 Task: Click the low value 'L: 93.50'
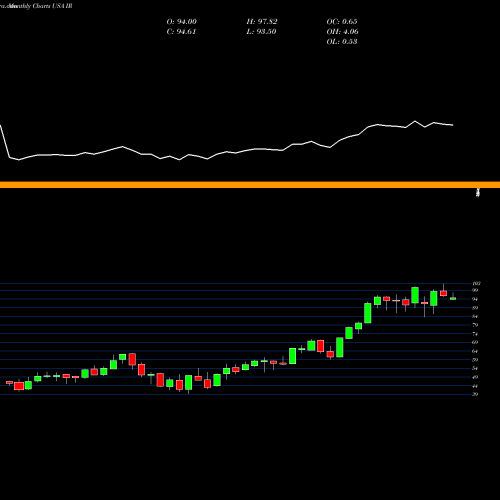tap(261, 32)
